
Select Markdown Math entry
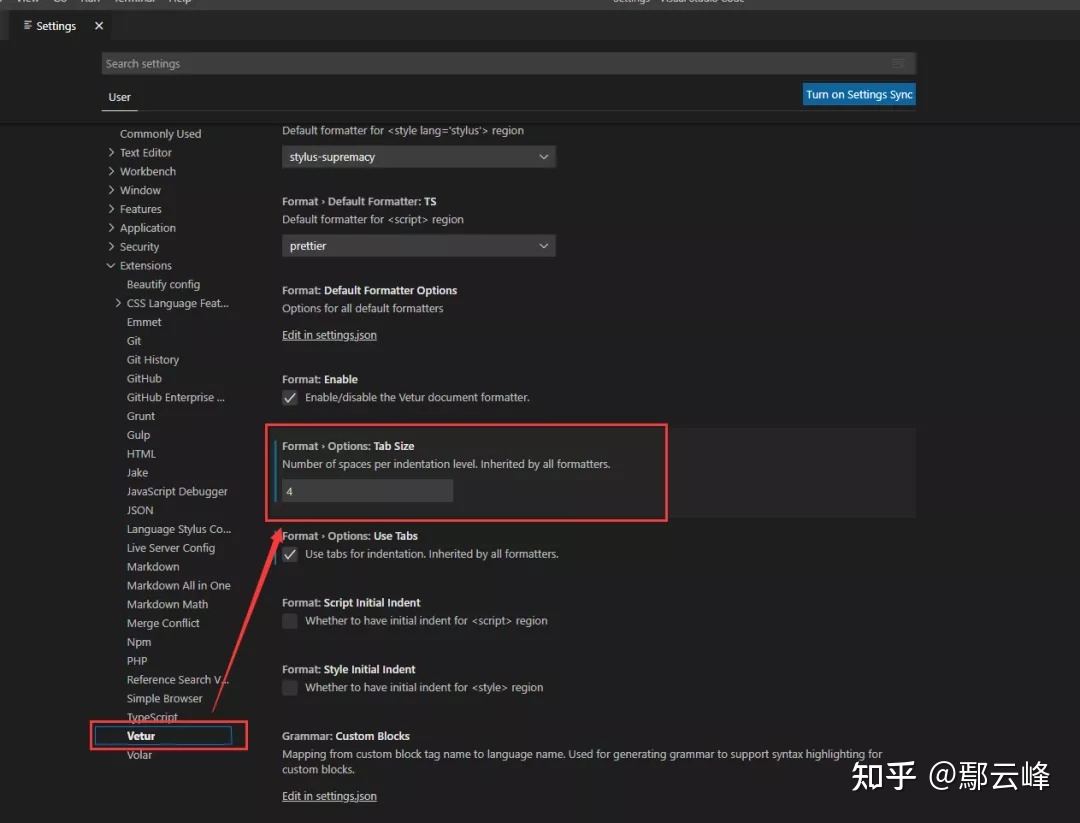[x=167, y=604]
